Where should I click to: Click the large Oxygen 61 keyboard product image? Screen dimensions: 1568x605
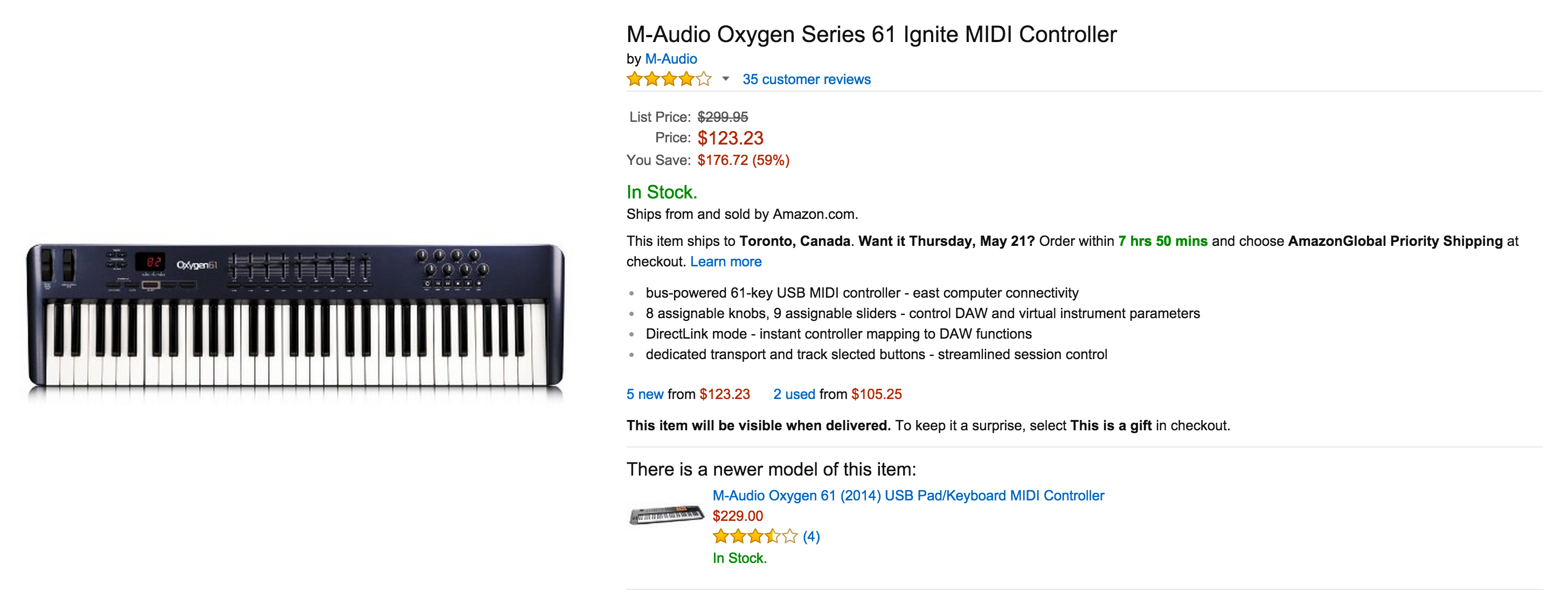point(295,317)
